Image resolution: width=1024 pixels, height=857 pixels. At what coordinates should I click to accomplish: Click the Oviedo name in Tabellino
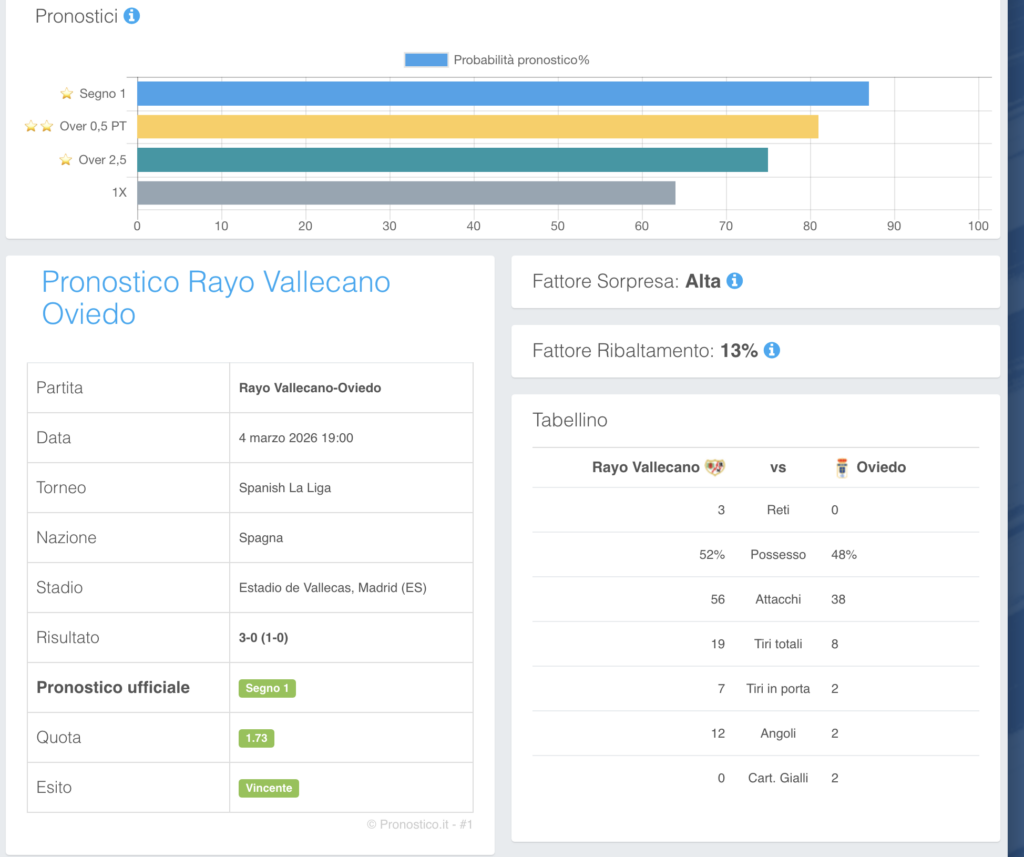coord(881,467)
